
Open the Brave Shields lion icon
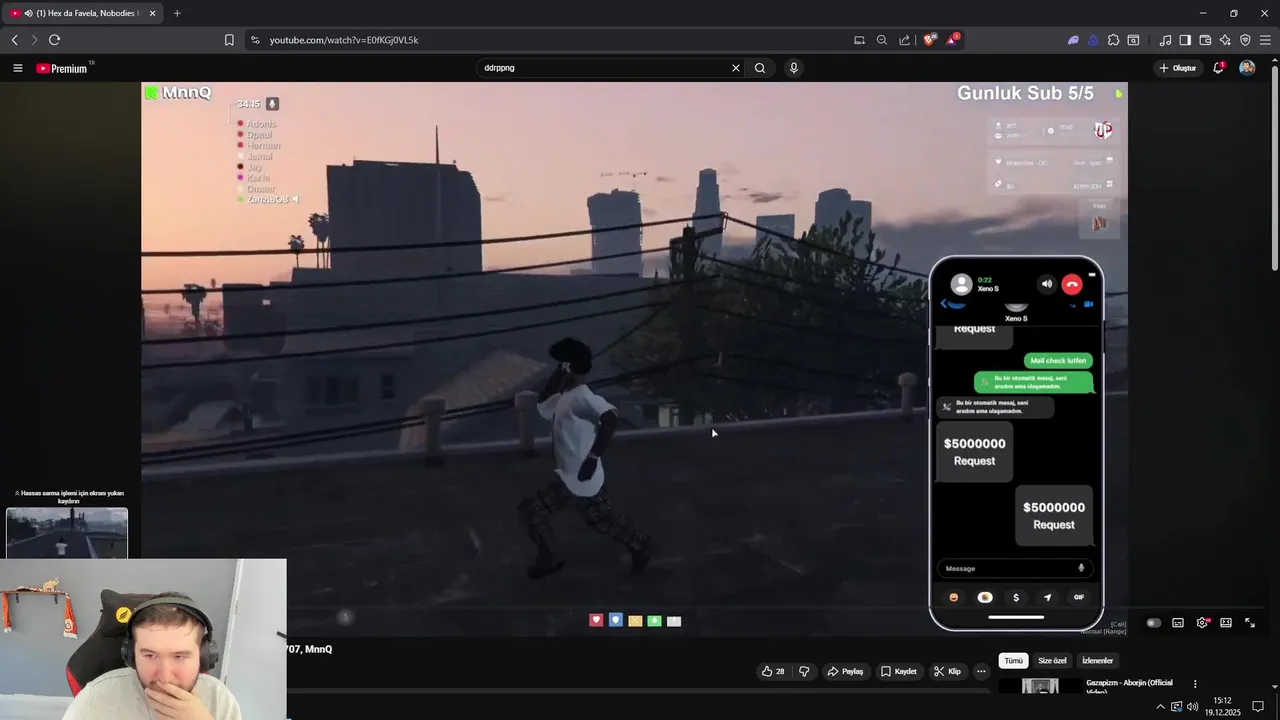pyautogui.click(x=929, y=40)
